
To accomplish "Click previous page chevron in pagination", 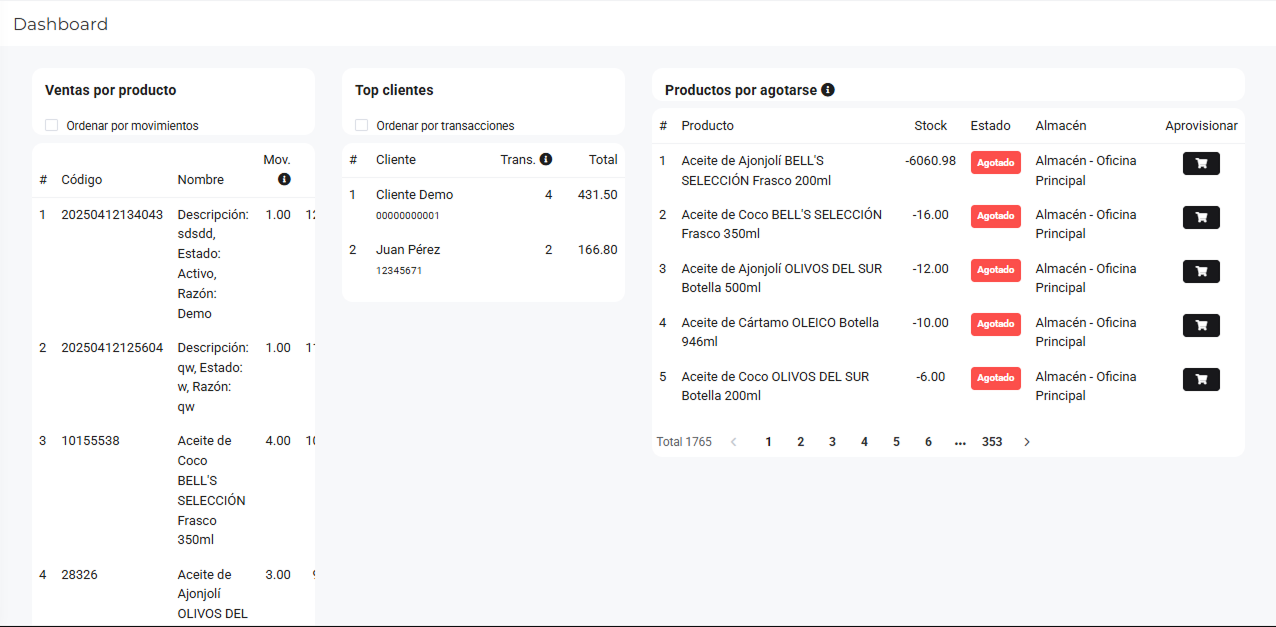I will pos(734,442).
